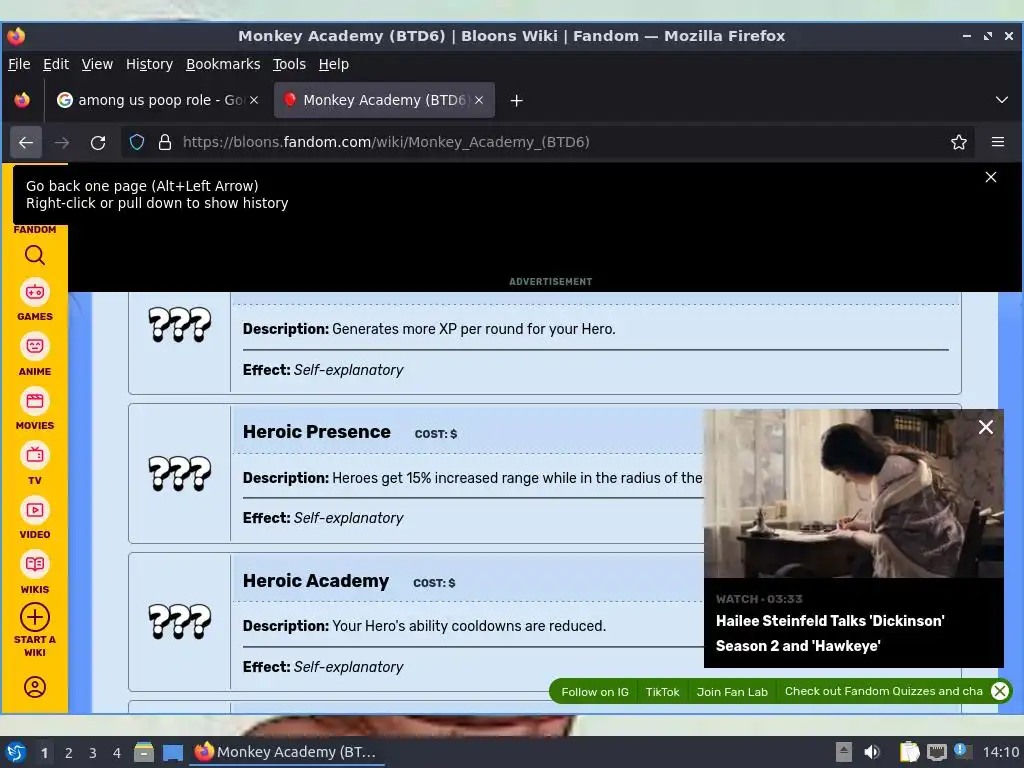The height and width of the screenshot is (768, 1024).
Task: Click the notification tray icon with exclamation
Action: 961,751
